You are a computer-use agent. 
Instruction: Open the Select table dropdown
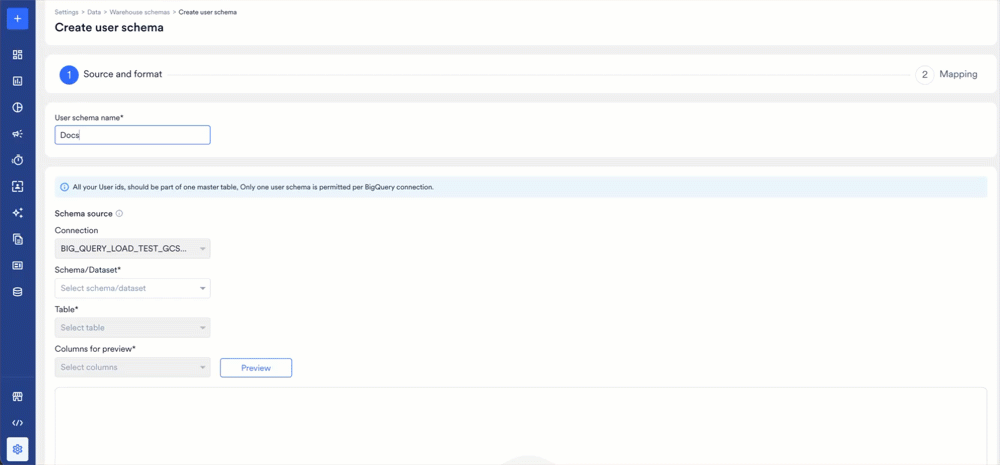click(x=133, y=328)
